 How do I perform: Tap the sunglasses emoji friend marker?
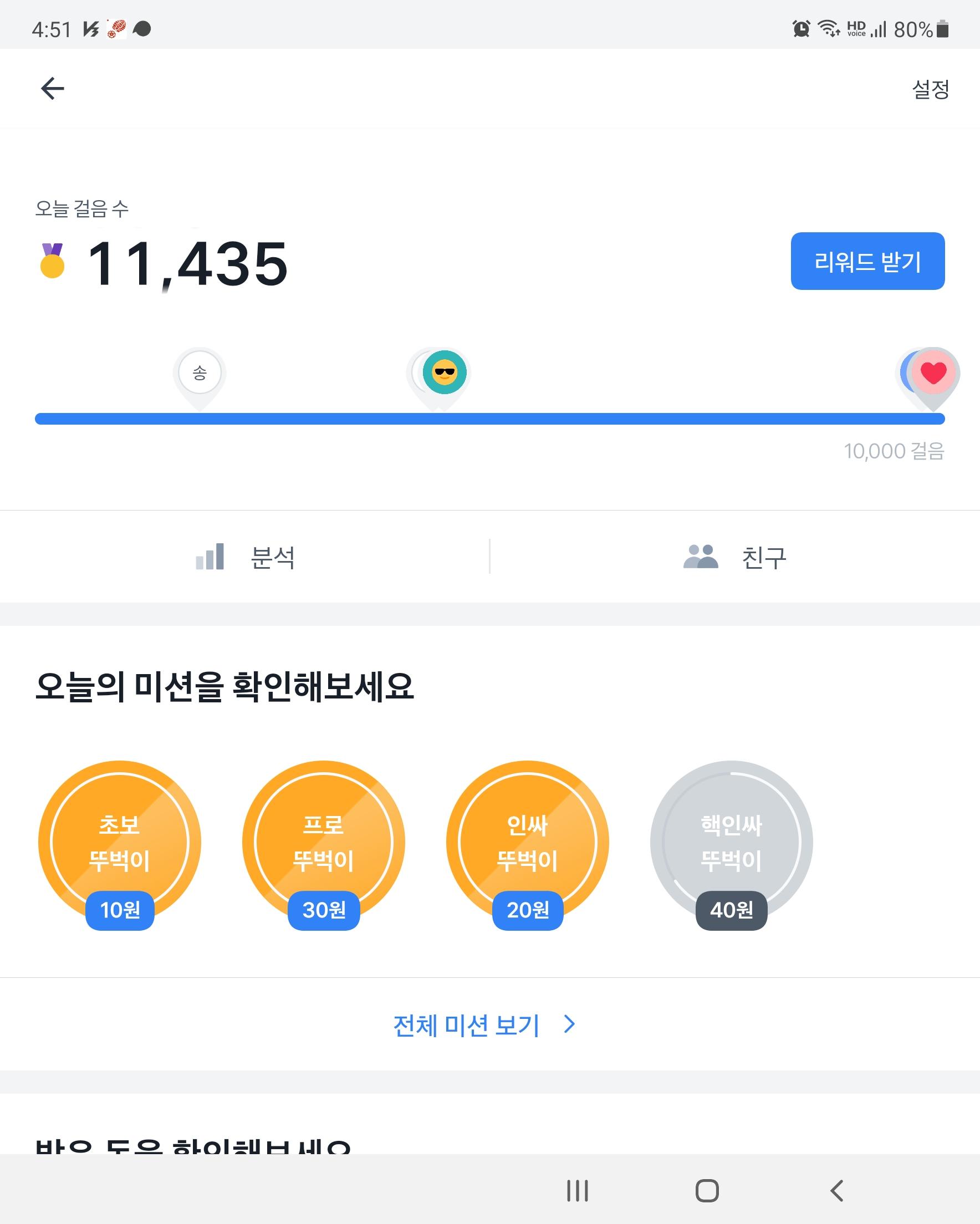click(x=444, y=373)
